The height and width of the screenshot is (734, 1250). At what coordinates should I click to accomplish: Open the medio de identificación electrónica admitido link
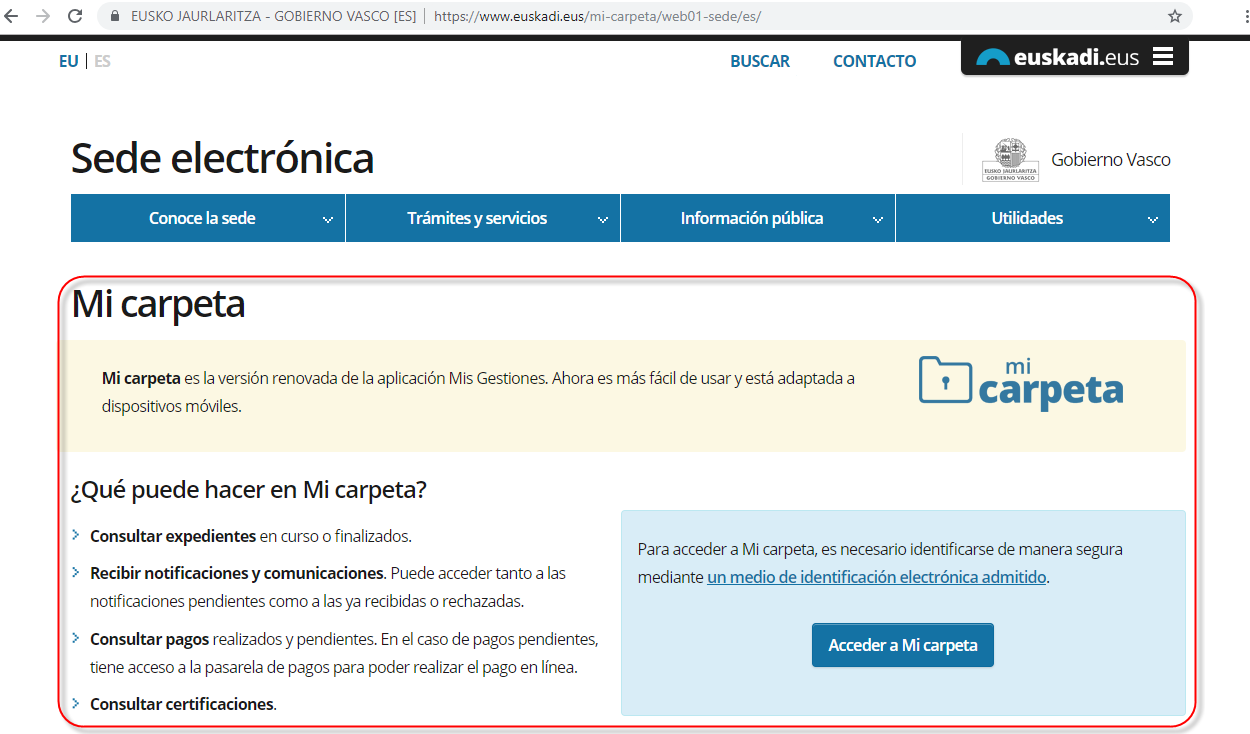tap(876, 577)
